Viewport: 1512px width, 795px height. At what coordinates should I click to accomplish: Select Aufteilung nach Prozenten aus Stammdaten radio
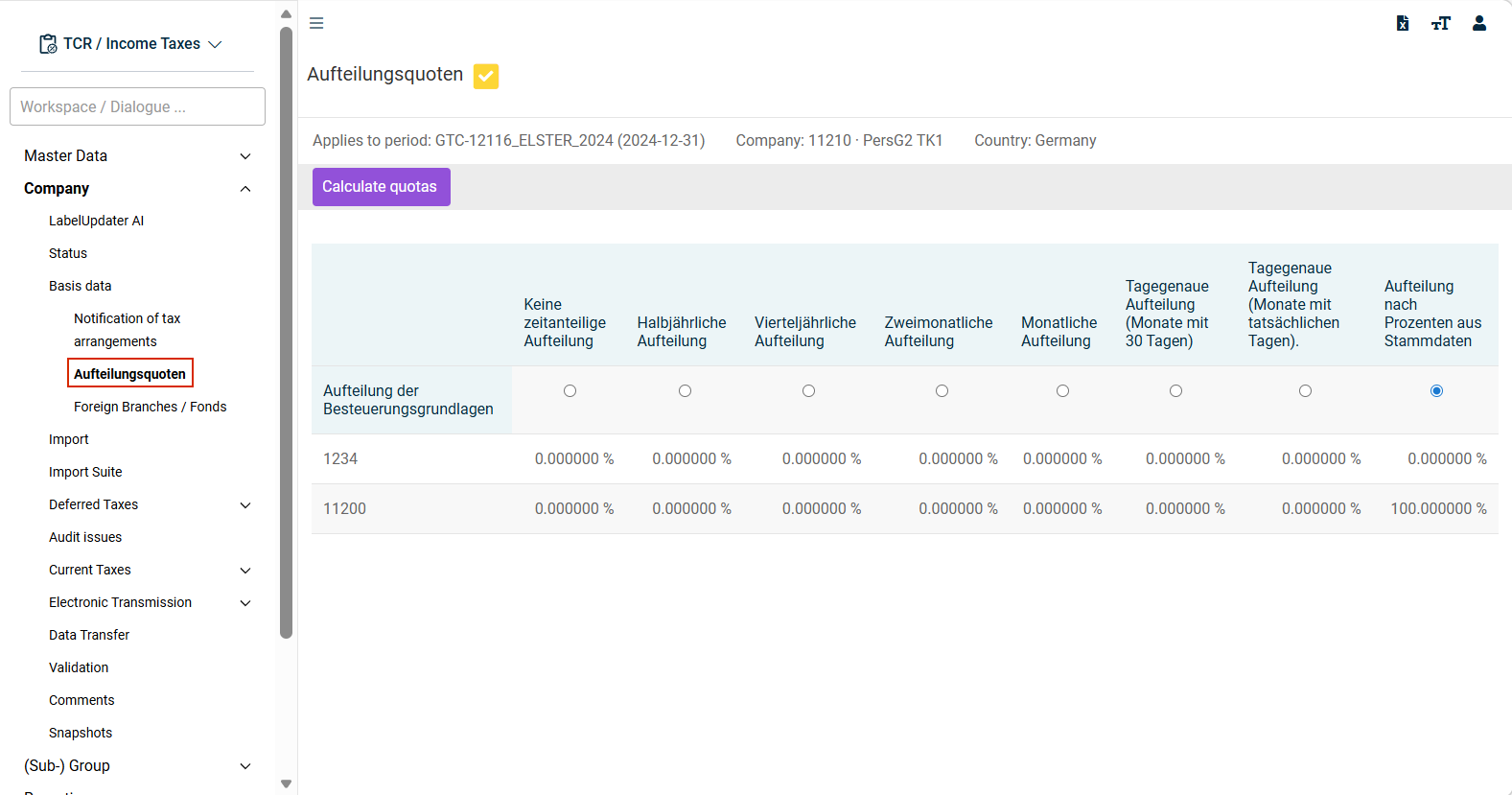click(1436, 390)
